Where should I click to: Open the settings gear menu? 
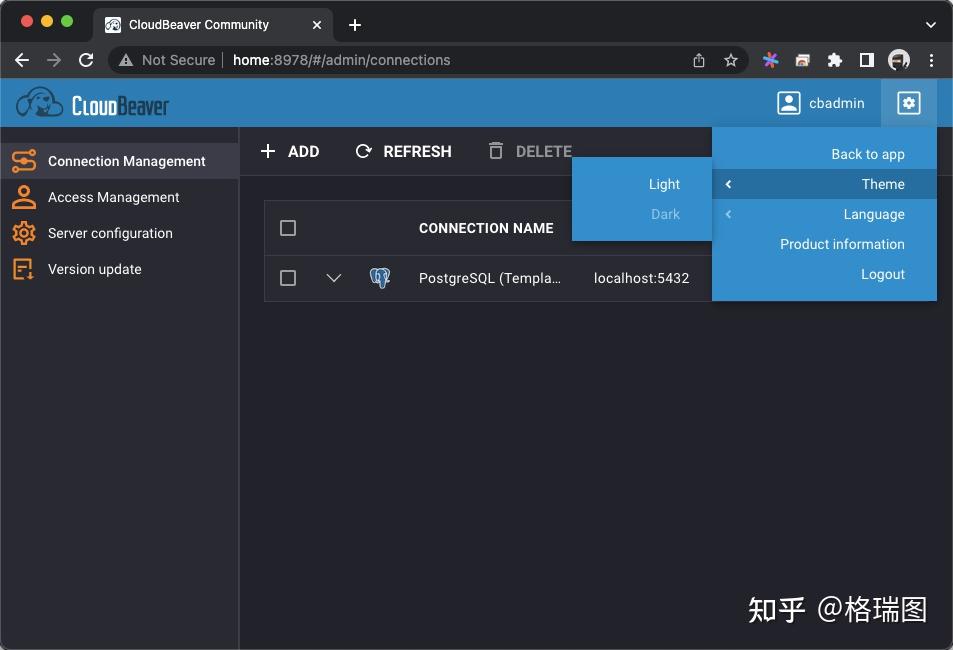coord(909,103)
